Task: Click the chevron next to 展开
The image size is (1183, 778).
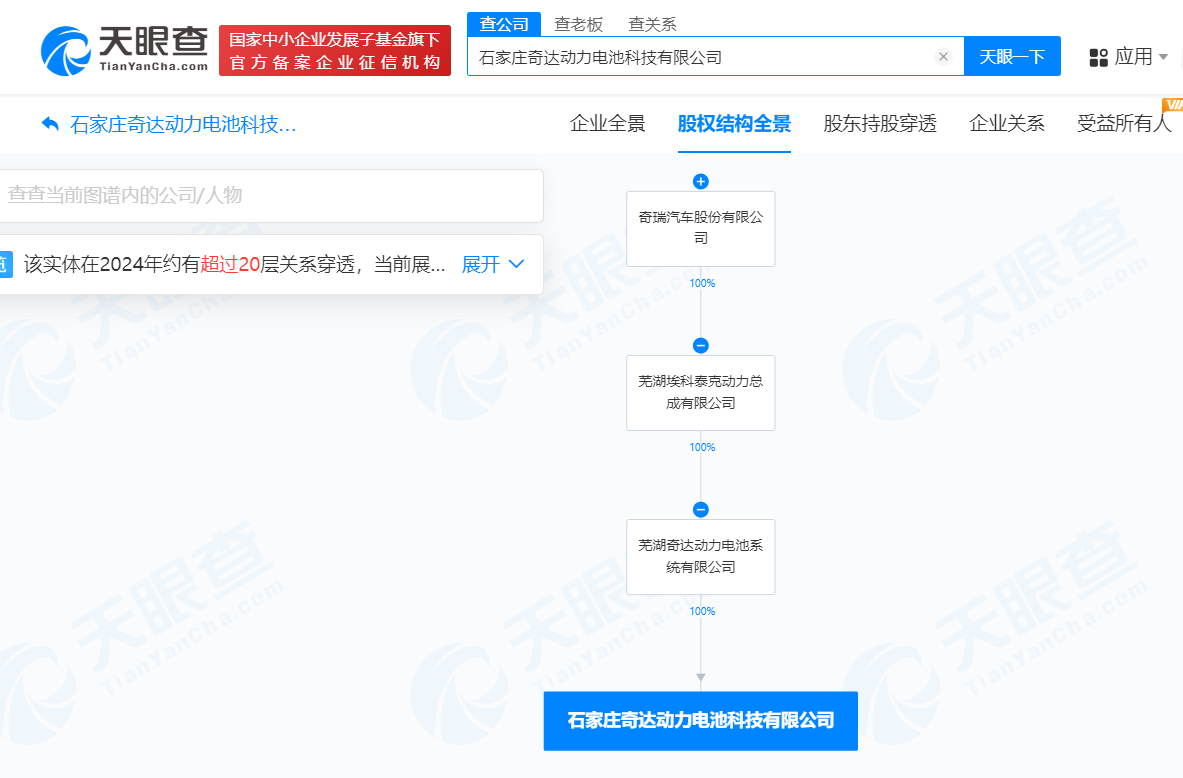Action: 515,264
